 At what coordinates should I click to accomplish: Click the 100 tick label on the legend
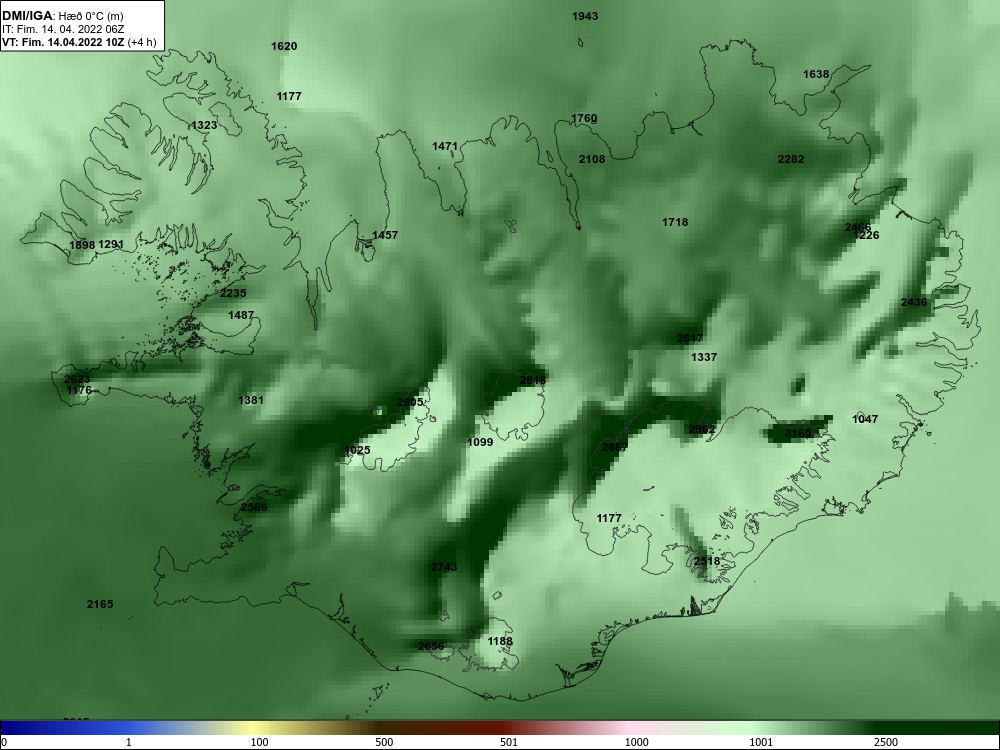click(259, 742)
